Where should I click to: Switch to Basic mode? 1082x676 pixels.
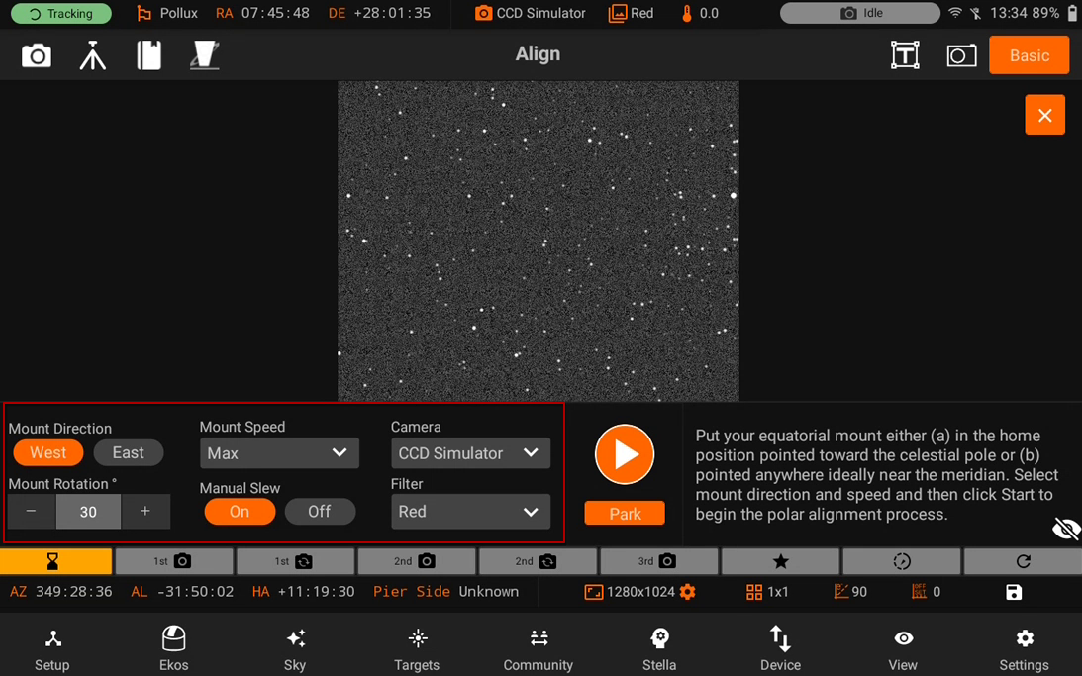coord(1029,55)
